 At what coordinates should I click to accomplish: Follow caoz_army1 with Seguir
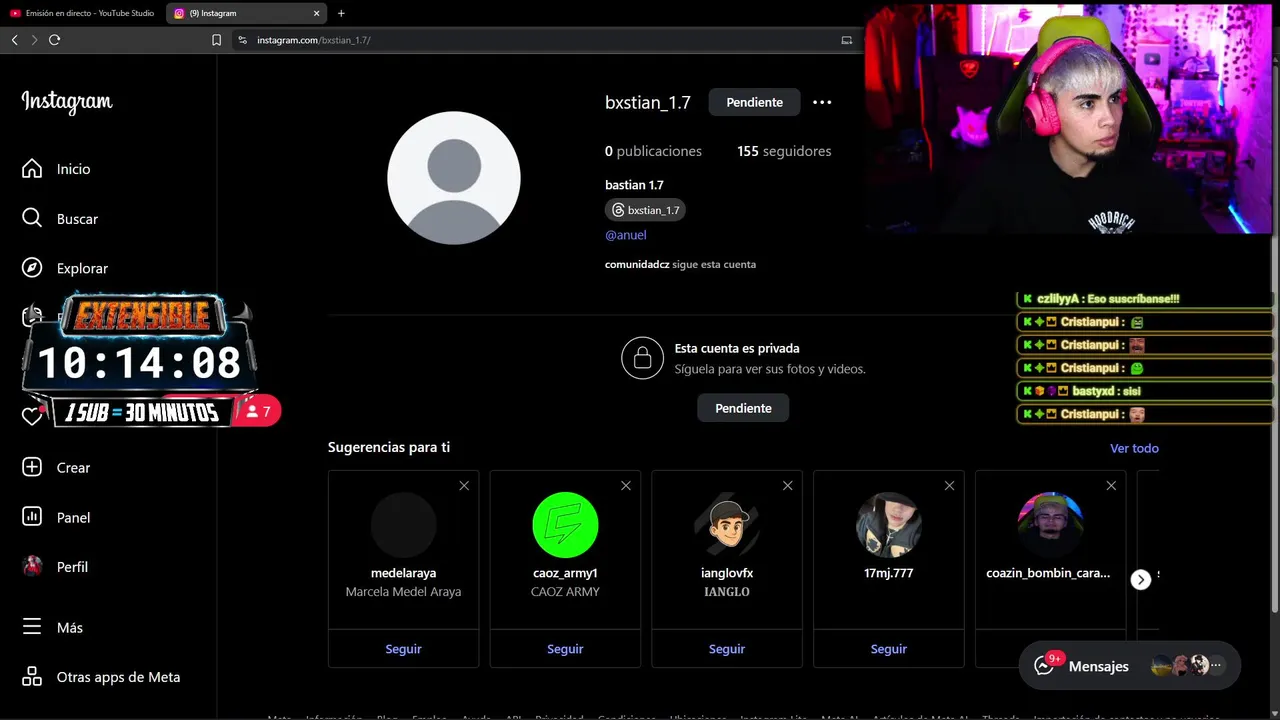[565, 649]
